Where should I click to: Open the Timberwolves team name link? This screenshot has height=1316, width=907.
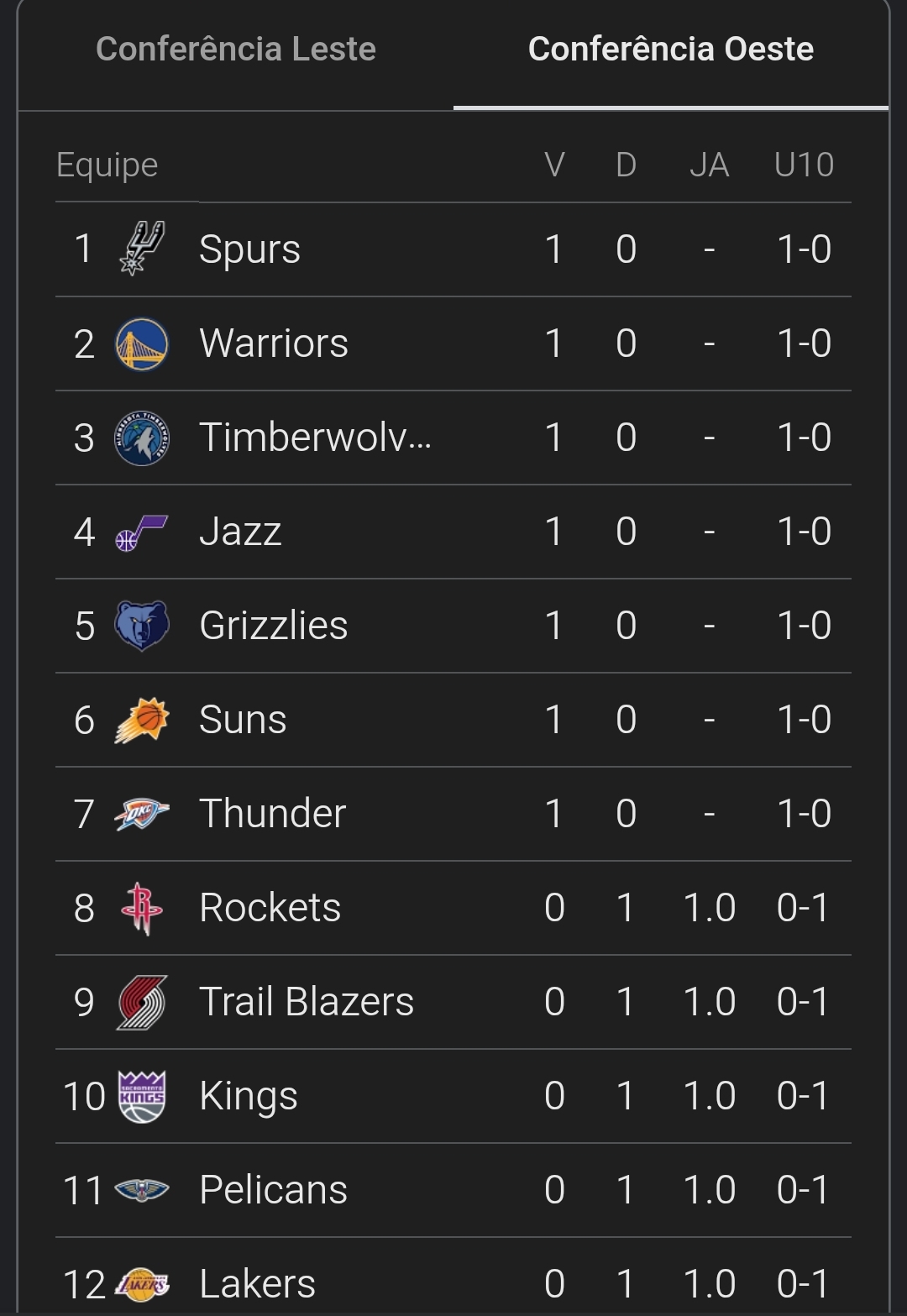[315, 438]
